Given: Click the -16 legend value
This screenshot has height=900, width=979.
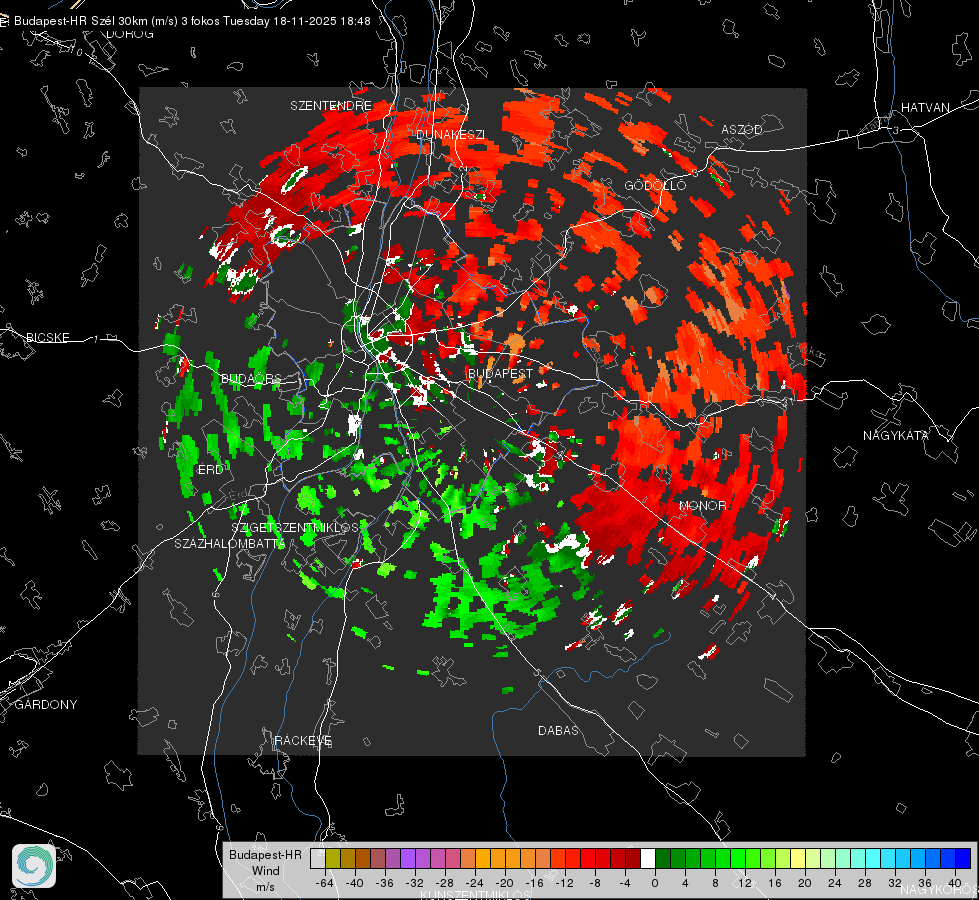Looking at the screenshot, I should (534, 883).
